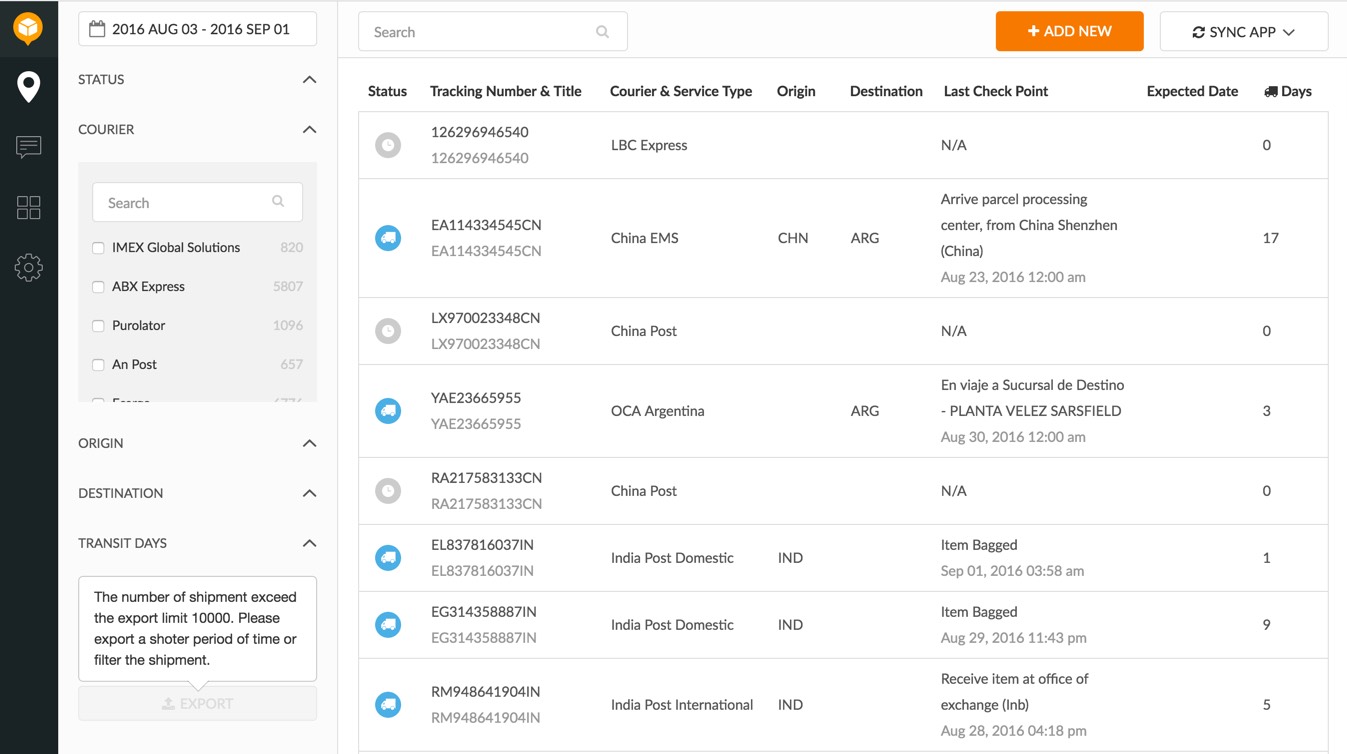Viewport: 1347px width, 754px height.
Task: Tick the Purolator courier checkbox
Action: pos(98,326)
